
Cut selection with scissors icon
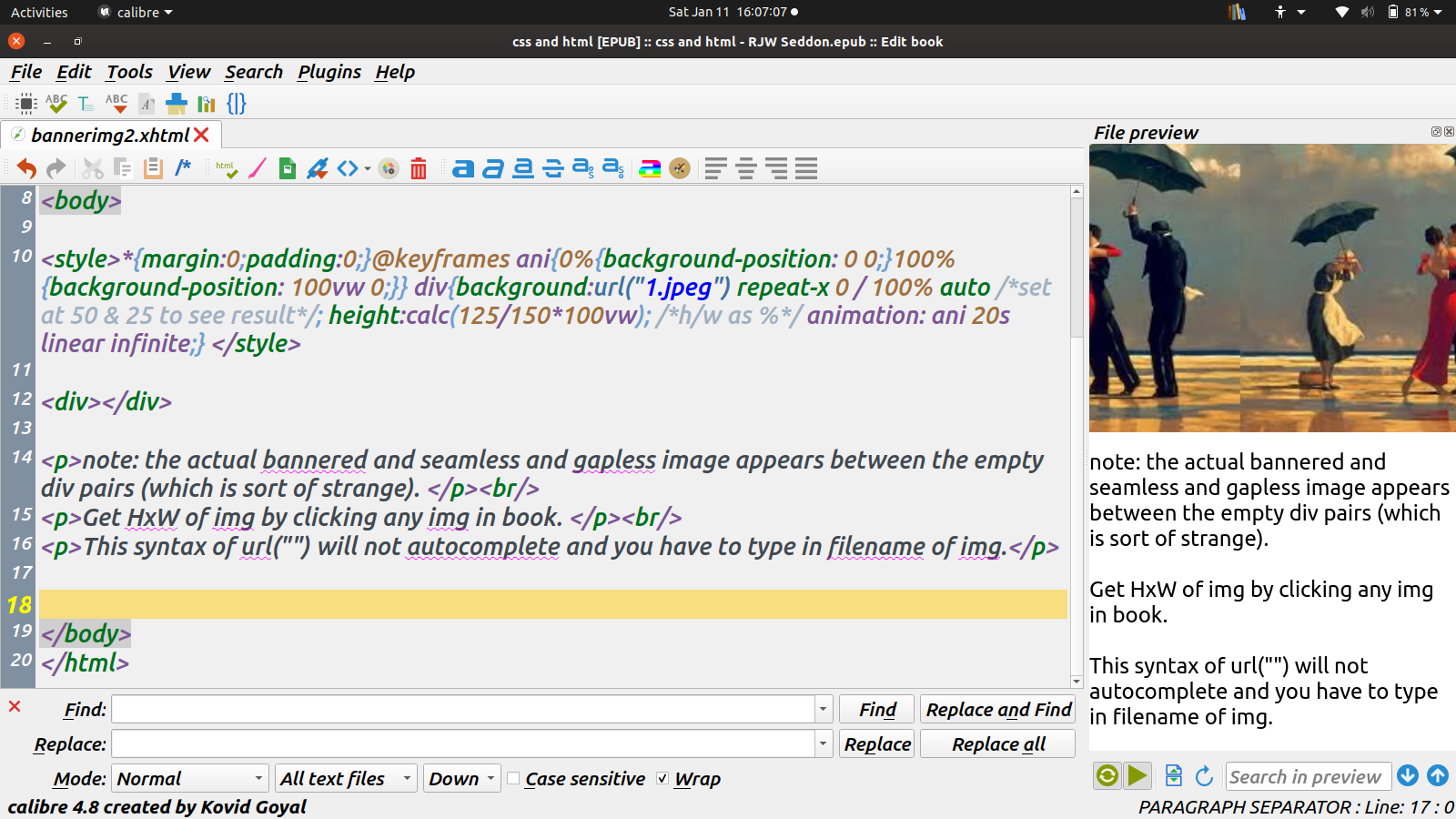click(x=92, y=168)
